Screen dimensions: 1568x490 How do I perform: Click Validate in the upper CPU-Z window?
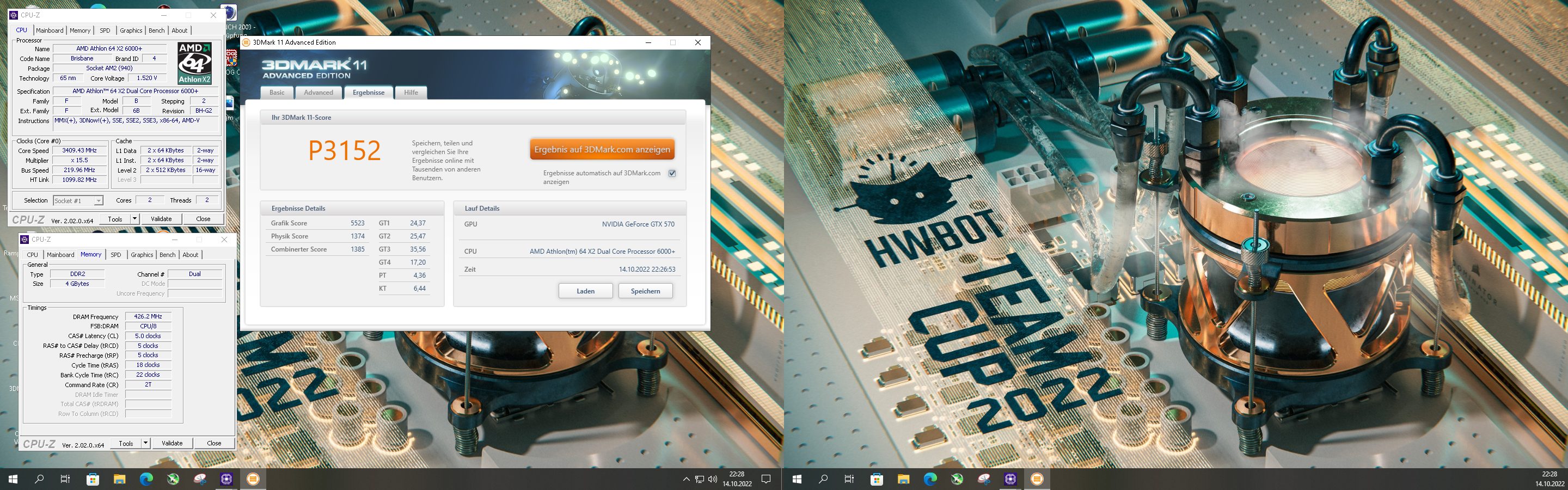[161, 218]
